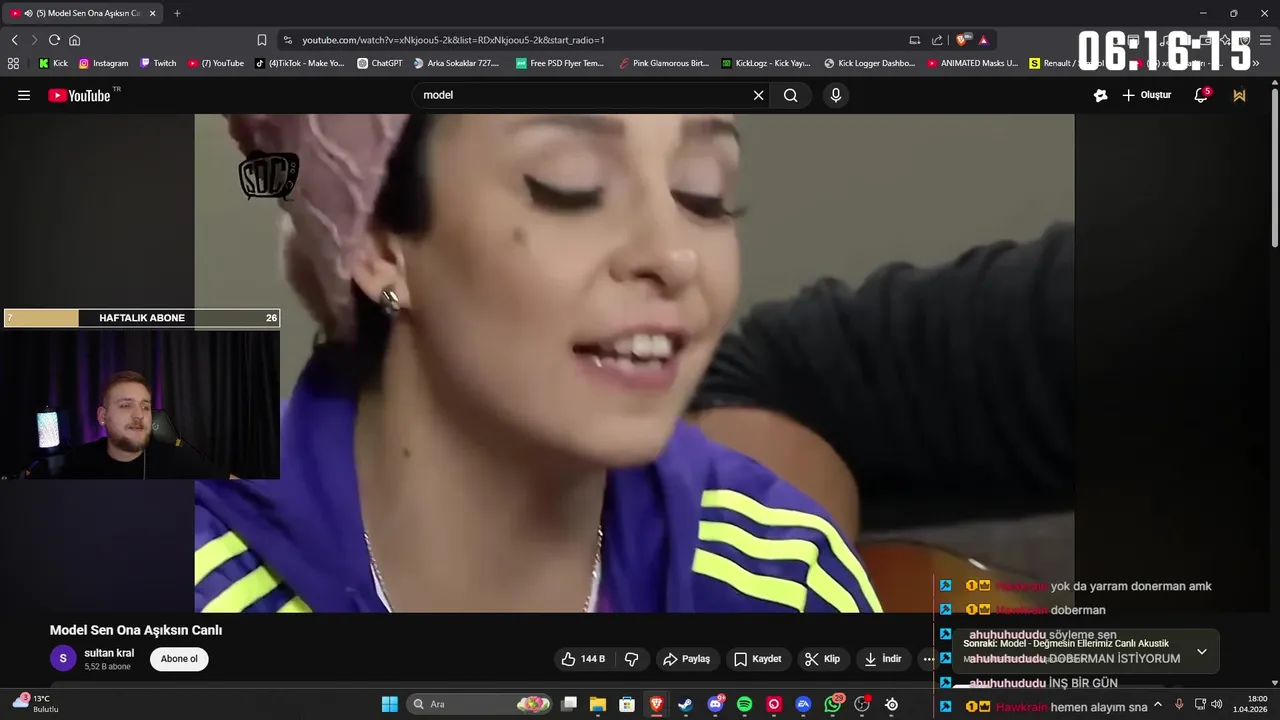
Task: Save the video with Kaydet
Action: (757, 659)
